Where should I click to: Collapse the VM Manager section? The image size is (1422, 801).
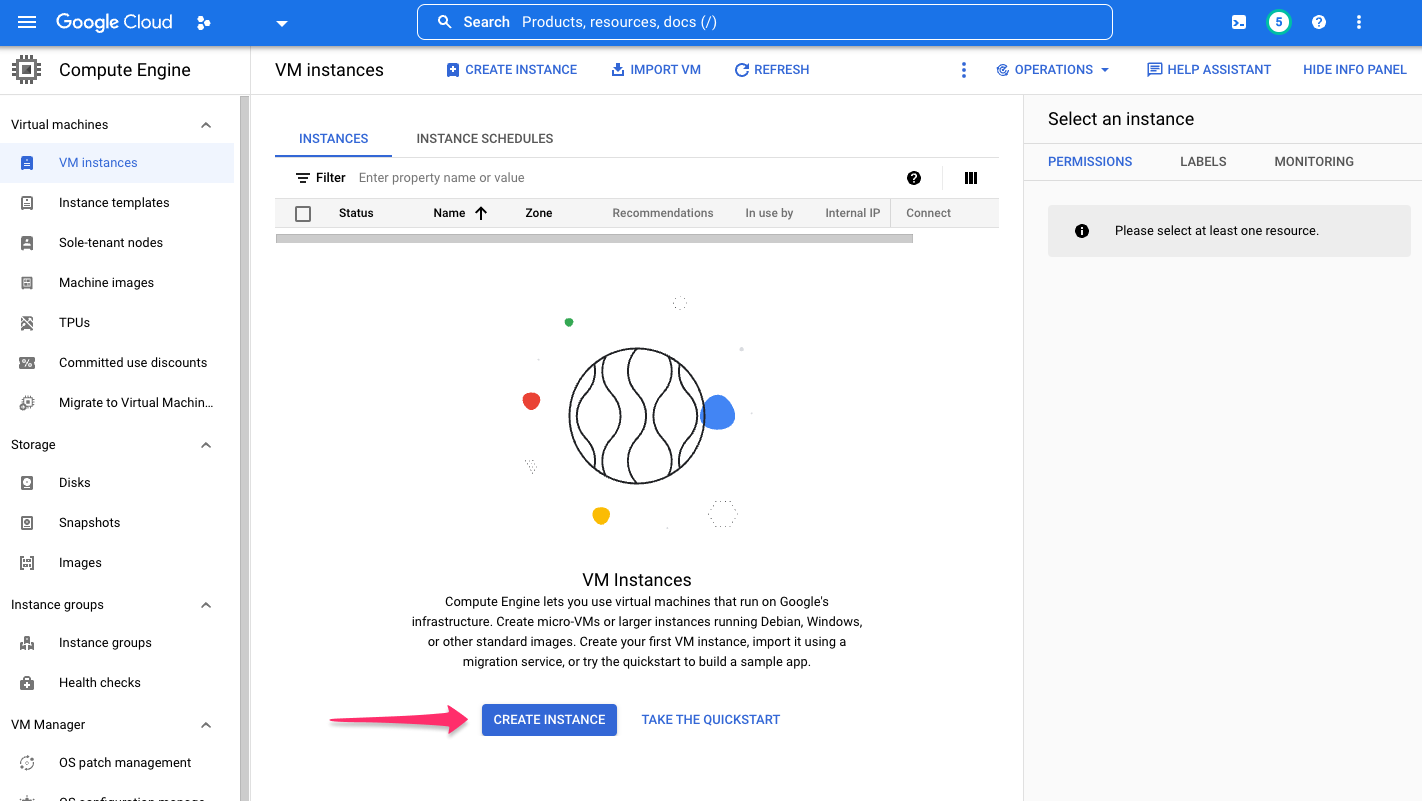pos(205,724)
